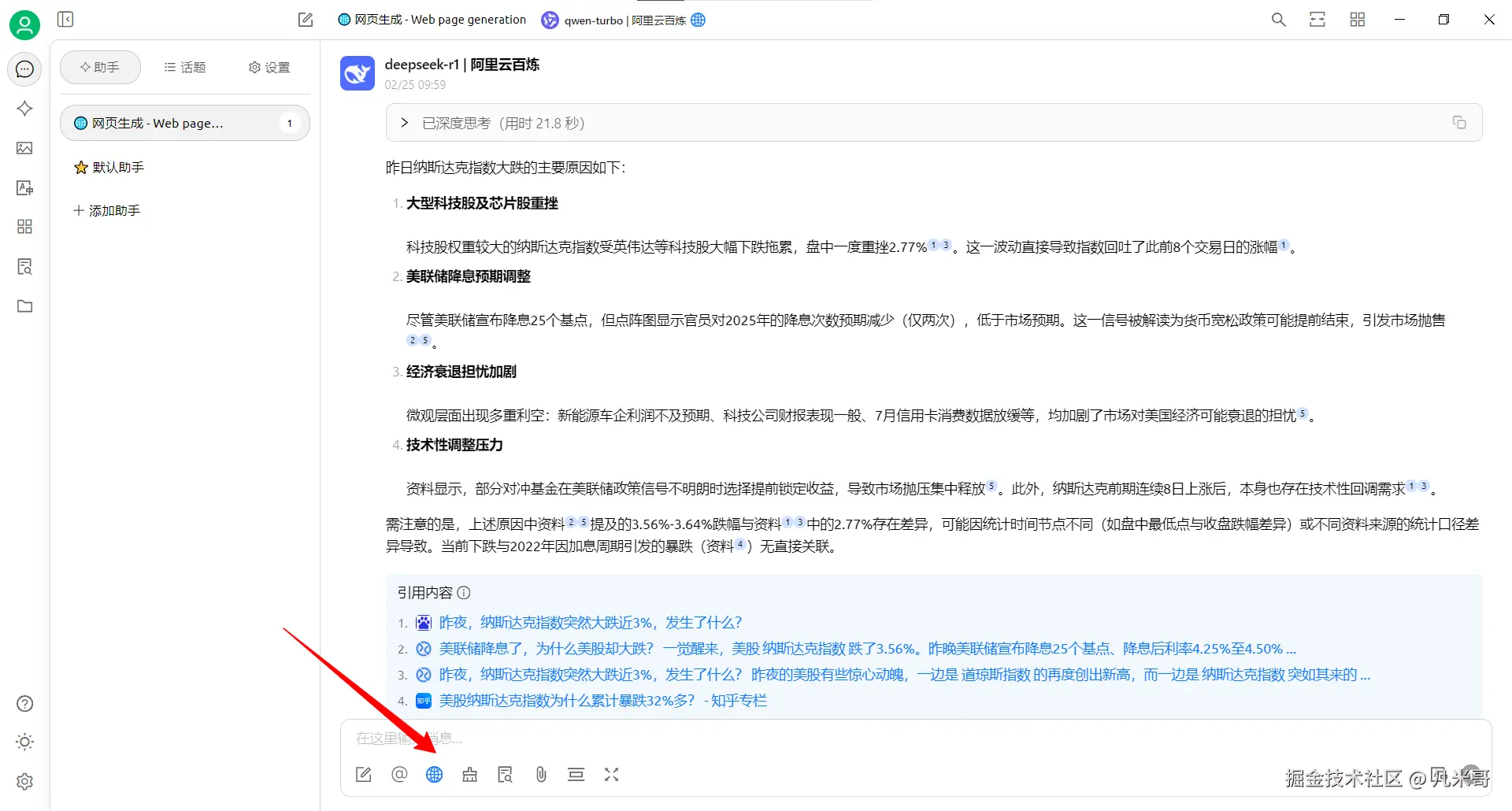Collapse the left sidebar panel
The image size is (1512, 811).
click(66, 19)
